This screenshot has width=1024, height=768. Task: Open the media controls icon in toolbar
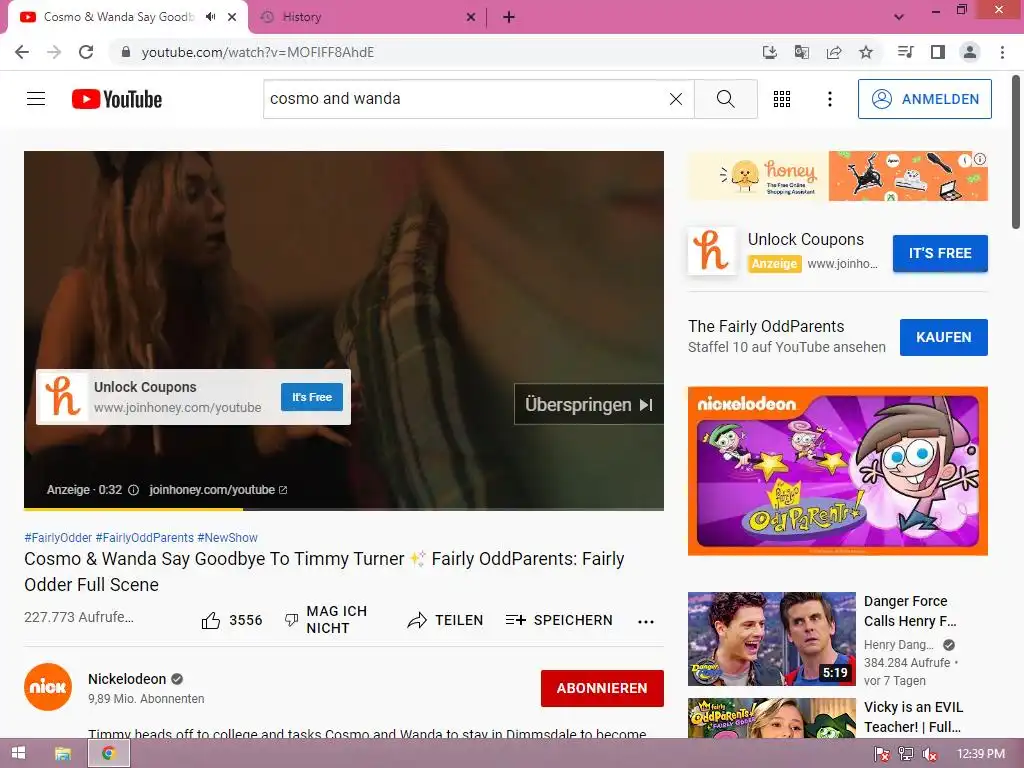(x=905, y=52)
